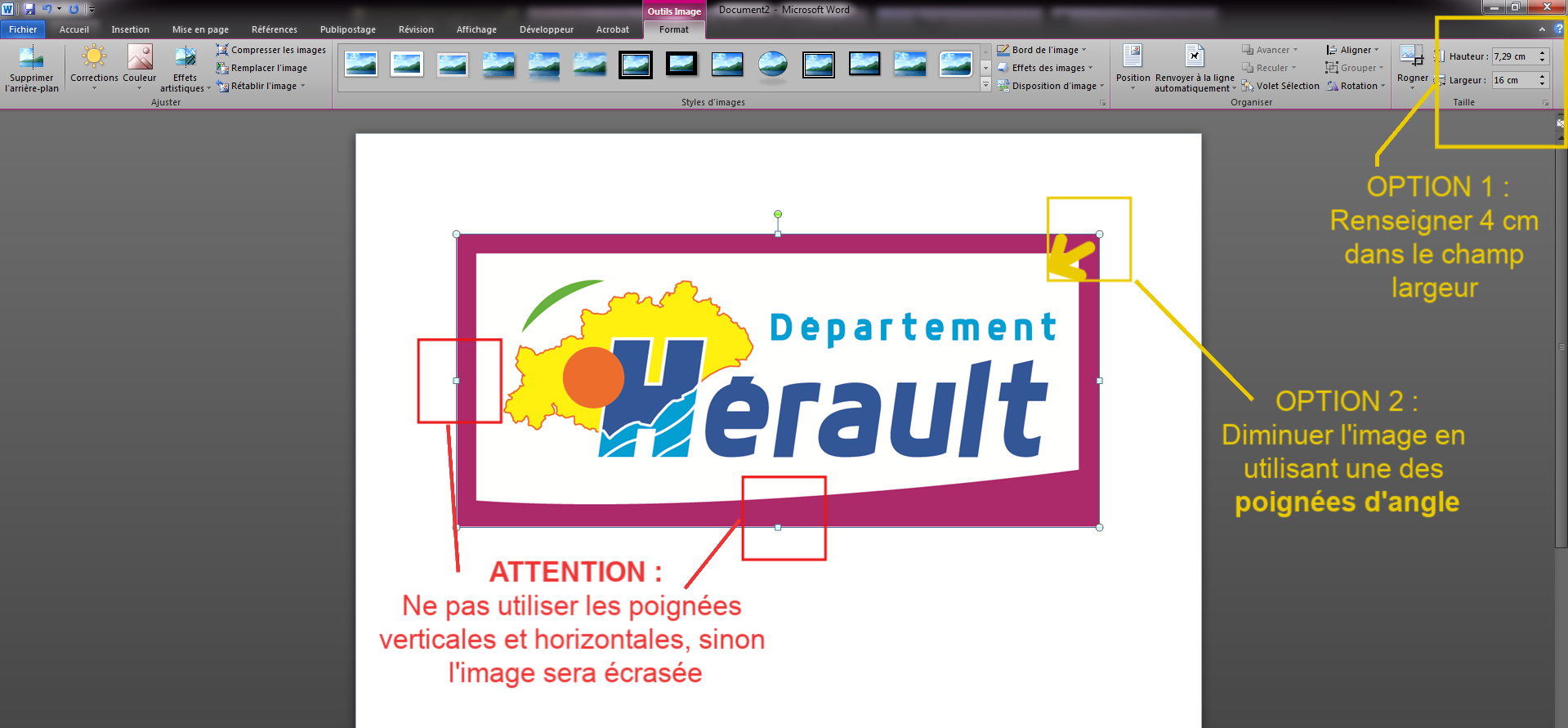The height and width of the screenshot is (728, 1568).
Task: Increase Hauteur with the up stepper
Action: pos(1543,53)
